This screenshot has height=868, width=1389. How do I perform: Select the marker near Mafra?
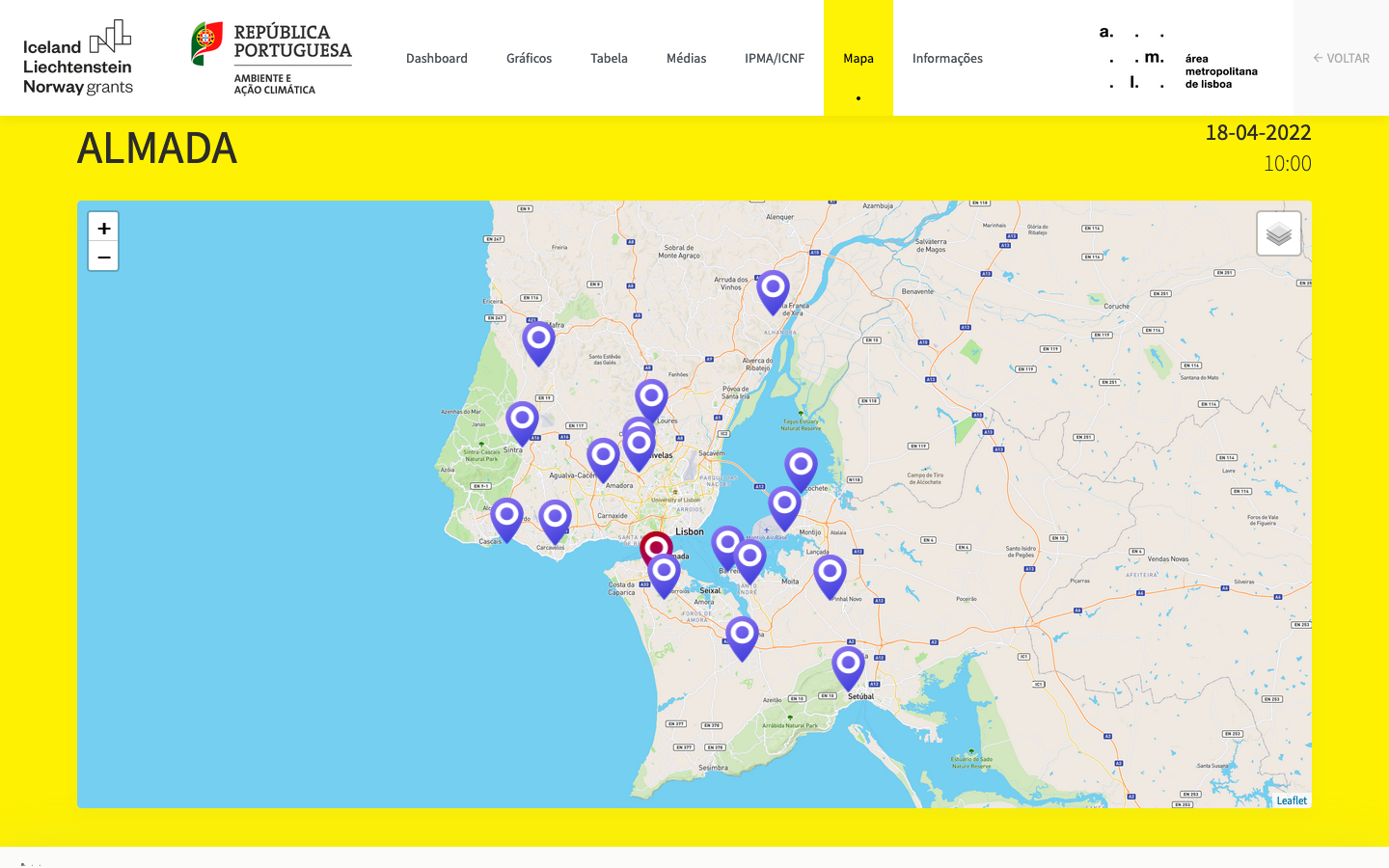[538, 344]
